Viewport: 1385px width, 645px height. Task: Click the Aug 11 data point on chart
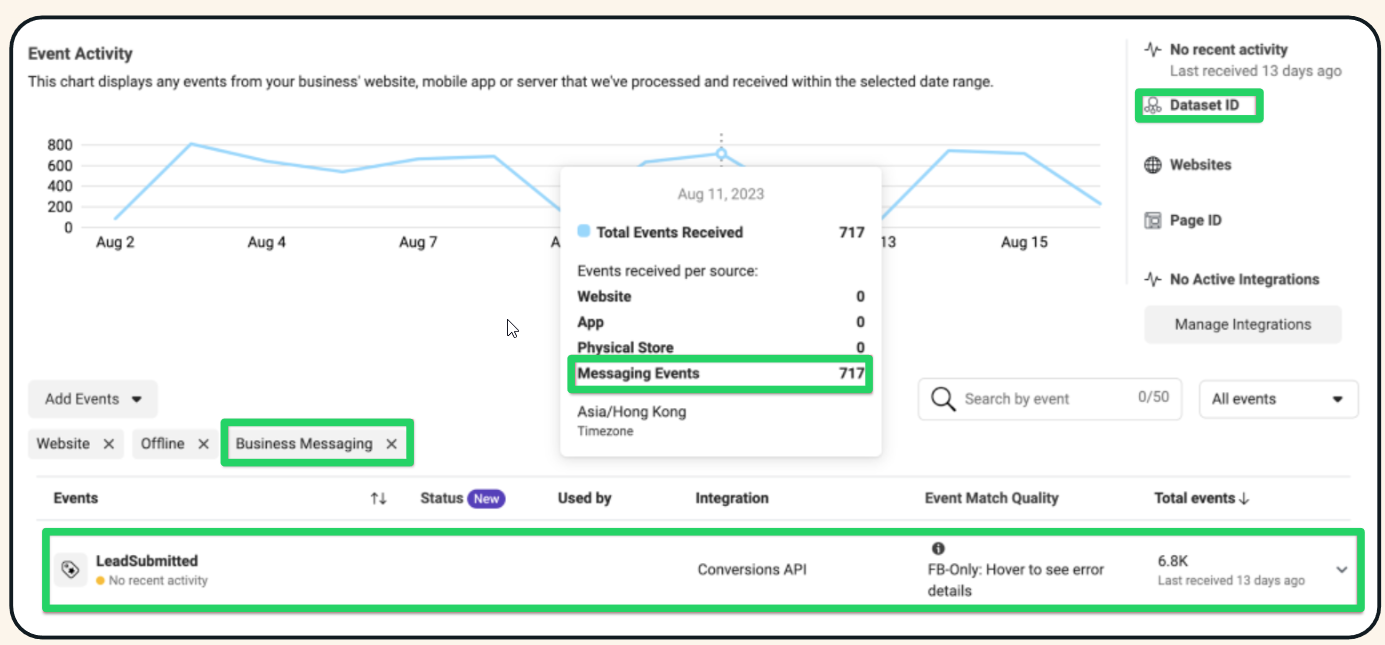pyautogui.click(x=721, y=153)
